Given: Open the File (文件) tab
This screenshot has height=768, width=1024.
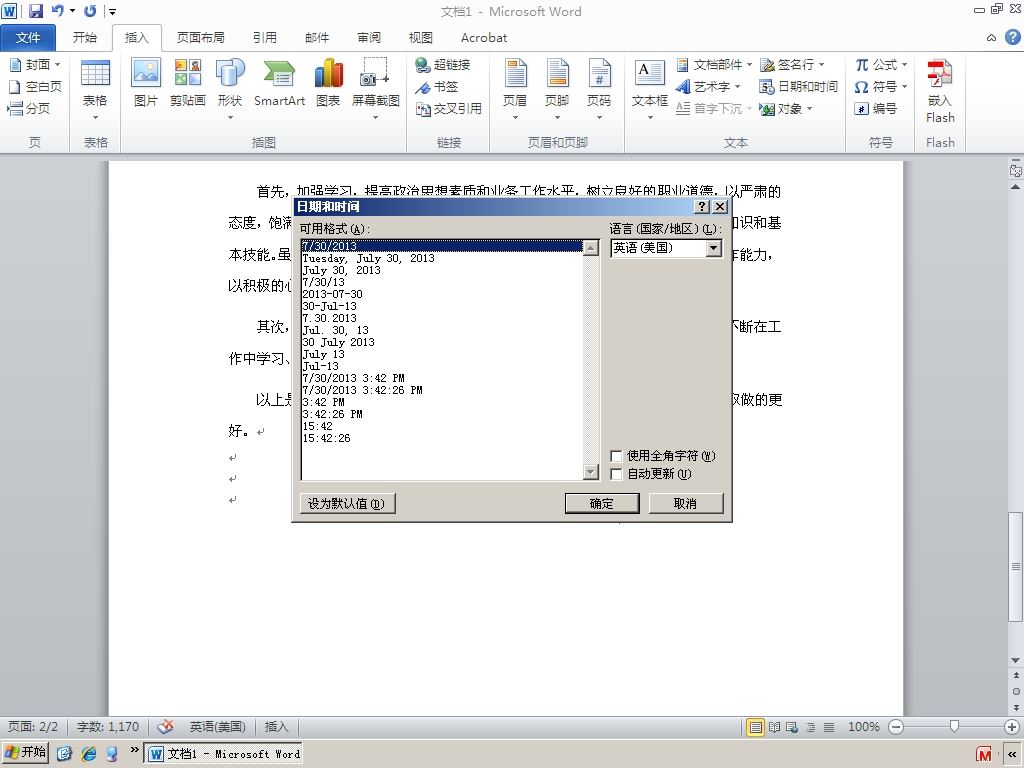Looking at the screenshot, I should click(x=28, y=38).
